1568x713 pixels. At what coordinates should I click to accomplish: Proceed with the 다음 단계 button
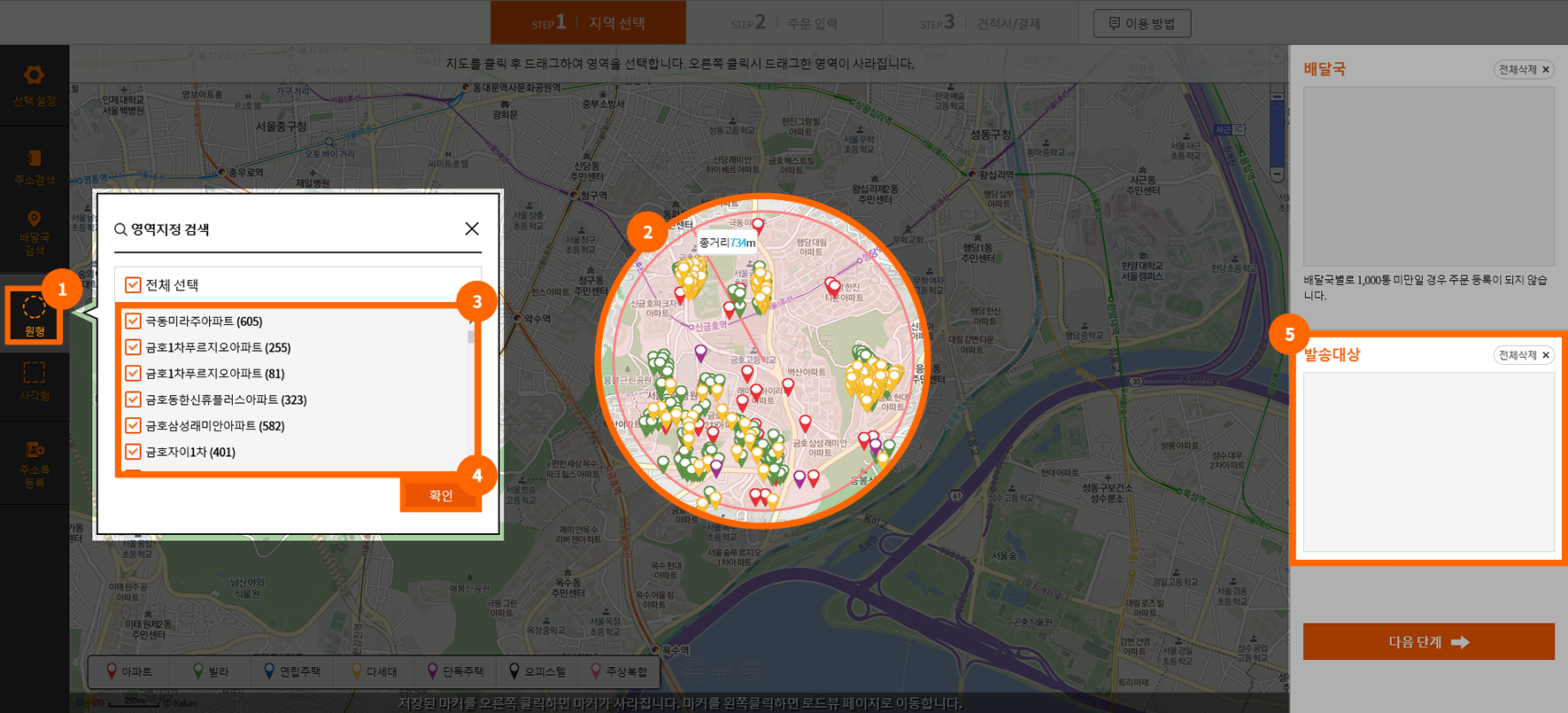(x=1428, y=641)
